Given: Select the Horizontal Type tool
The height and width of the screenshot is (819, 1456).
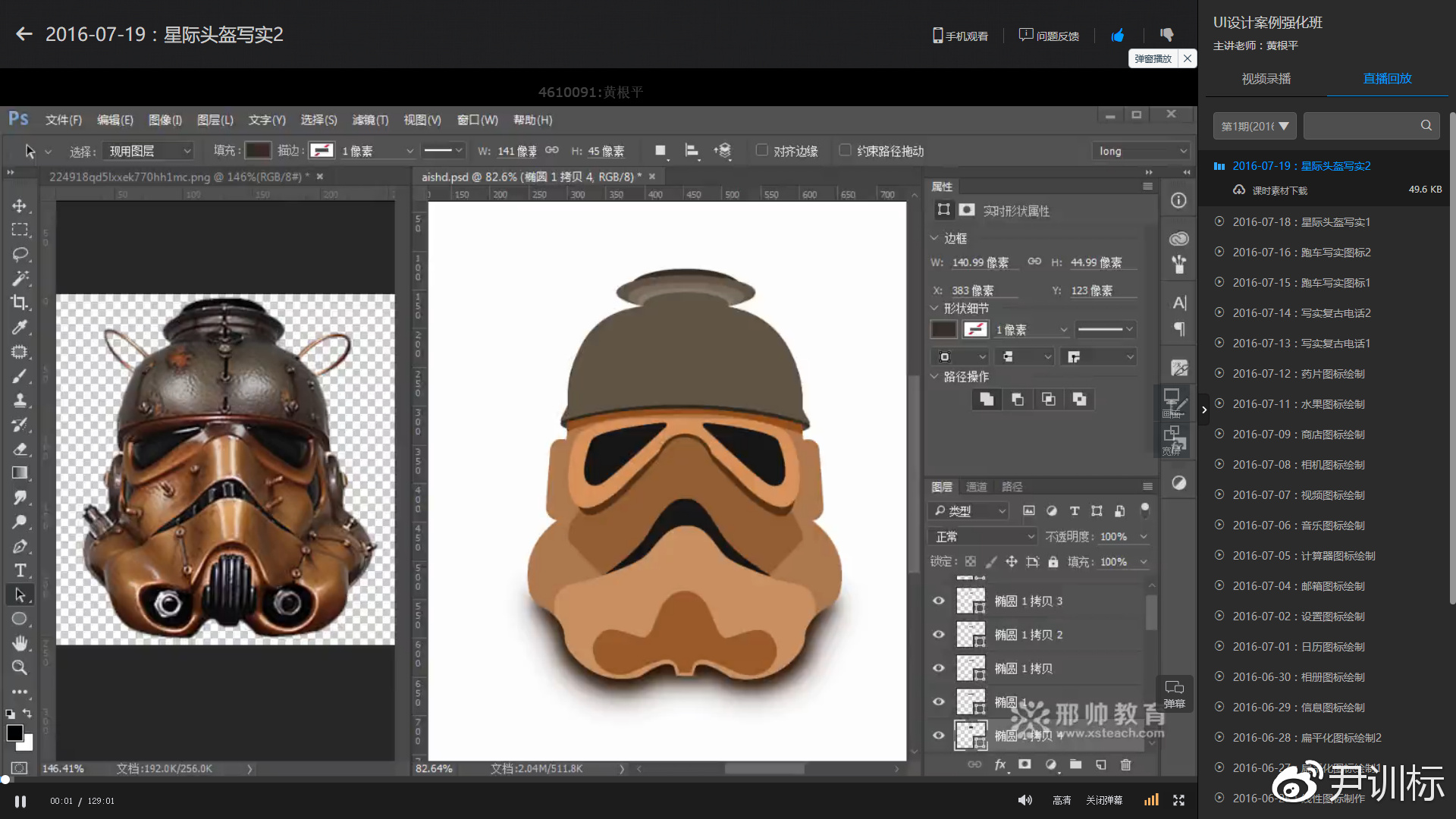Looking at the screenshot, I should pos(20,570).
